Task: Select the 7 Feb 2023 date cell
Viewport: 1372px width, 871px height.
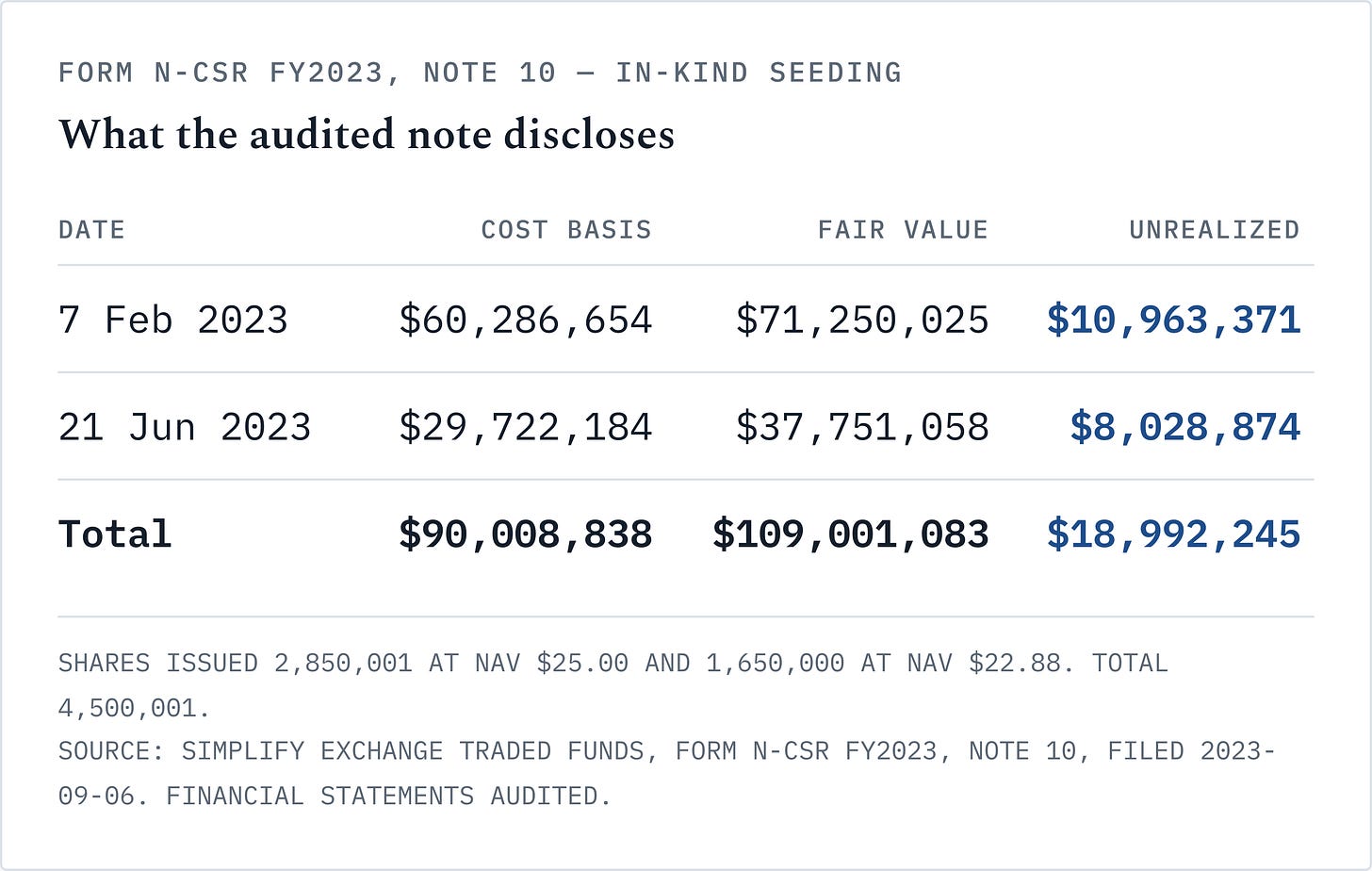Action: (173, 320)
